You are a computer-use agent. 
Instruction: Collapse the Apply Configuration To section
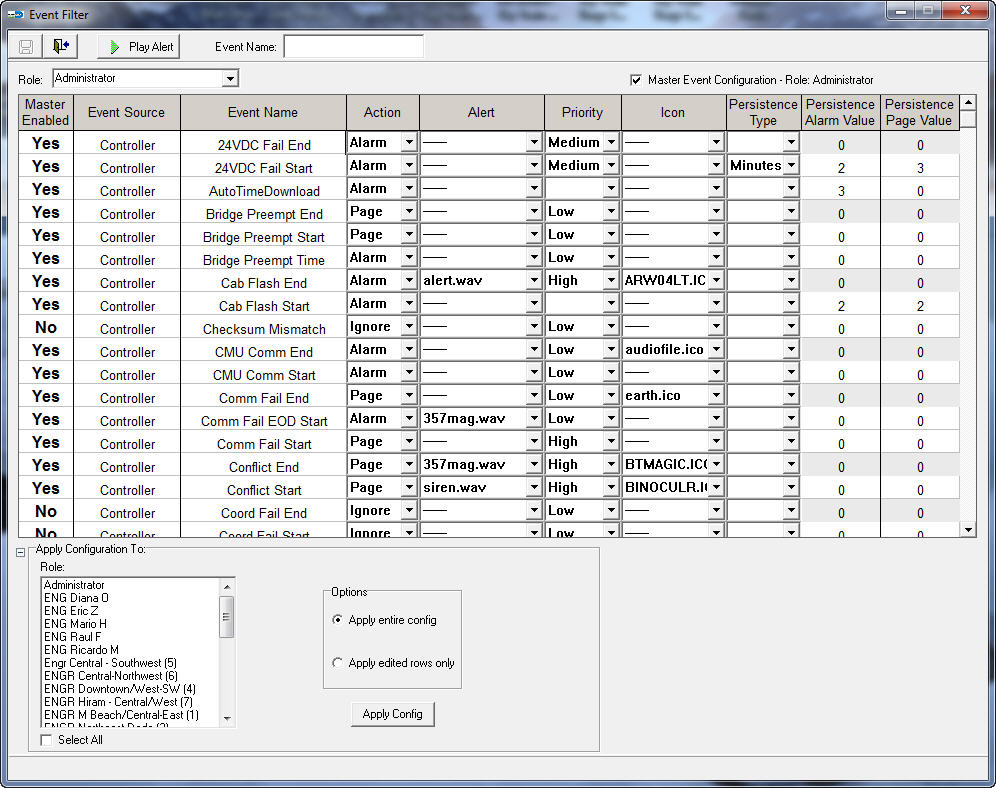tap(21, 552)
